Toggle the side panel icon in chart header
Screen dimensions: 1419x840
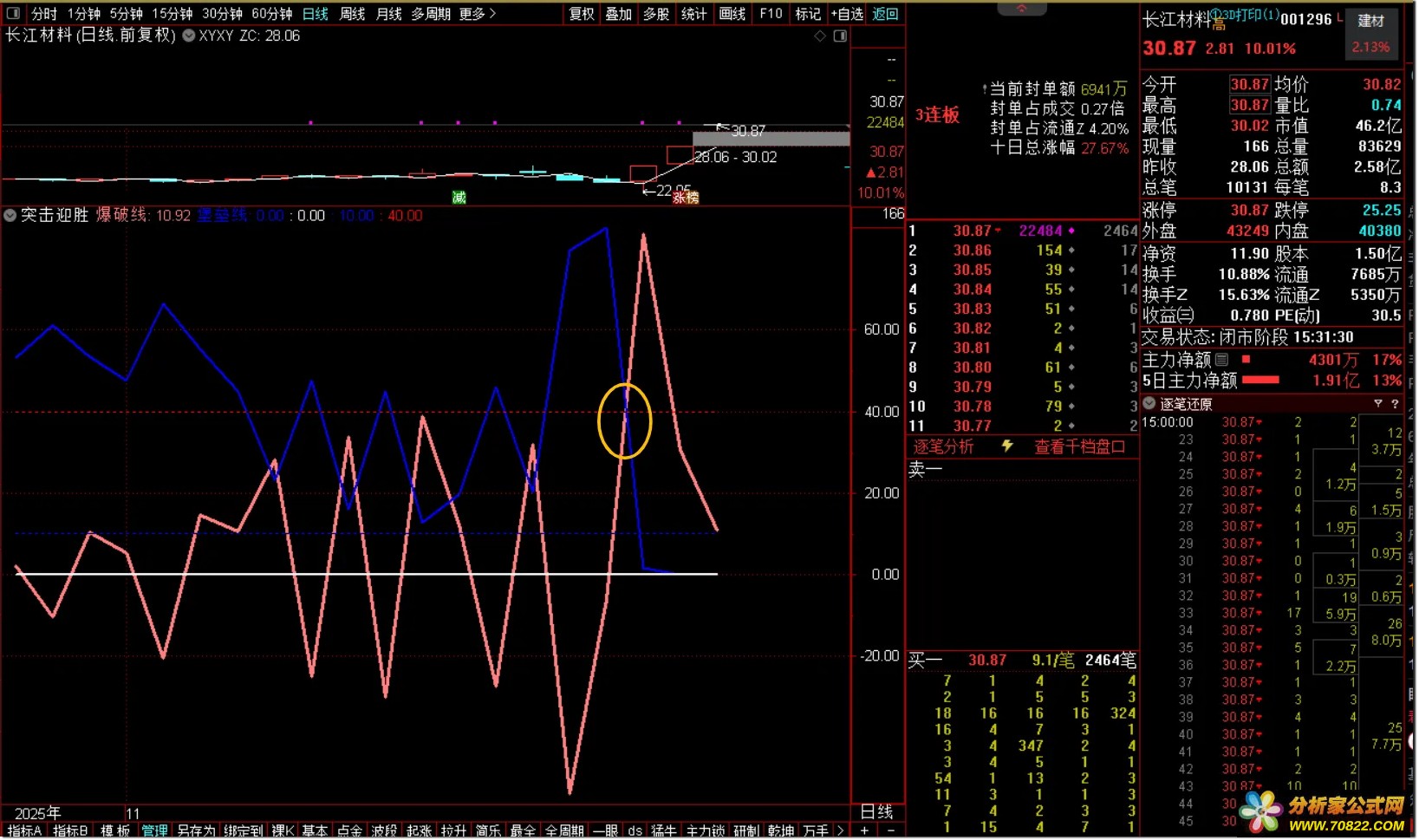840,36
